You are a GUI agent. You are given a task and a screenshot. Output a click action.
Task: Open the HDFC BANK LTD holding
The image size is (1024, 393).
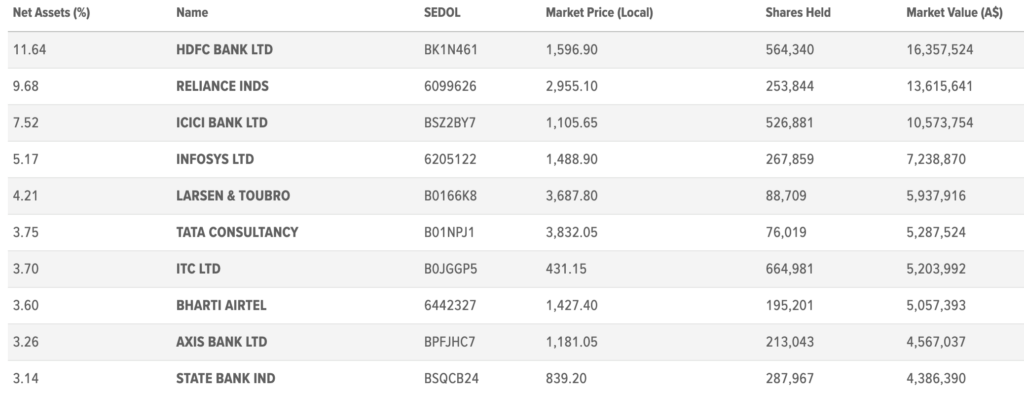(225, 50)
